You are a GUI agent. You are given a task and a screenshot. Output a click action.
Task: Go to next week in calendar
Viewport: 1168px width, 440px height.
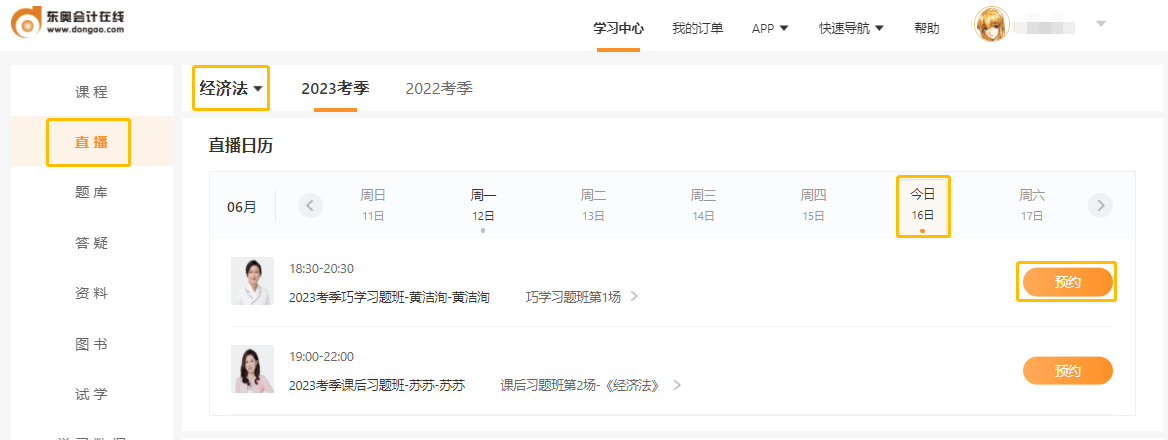point(1100,206)
